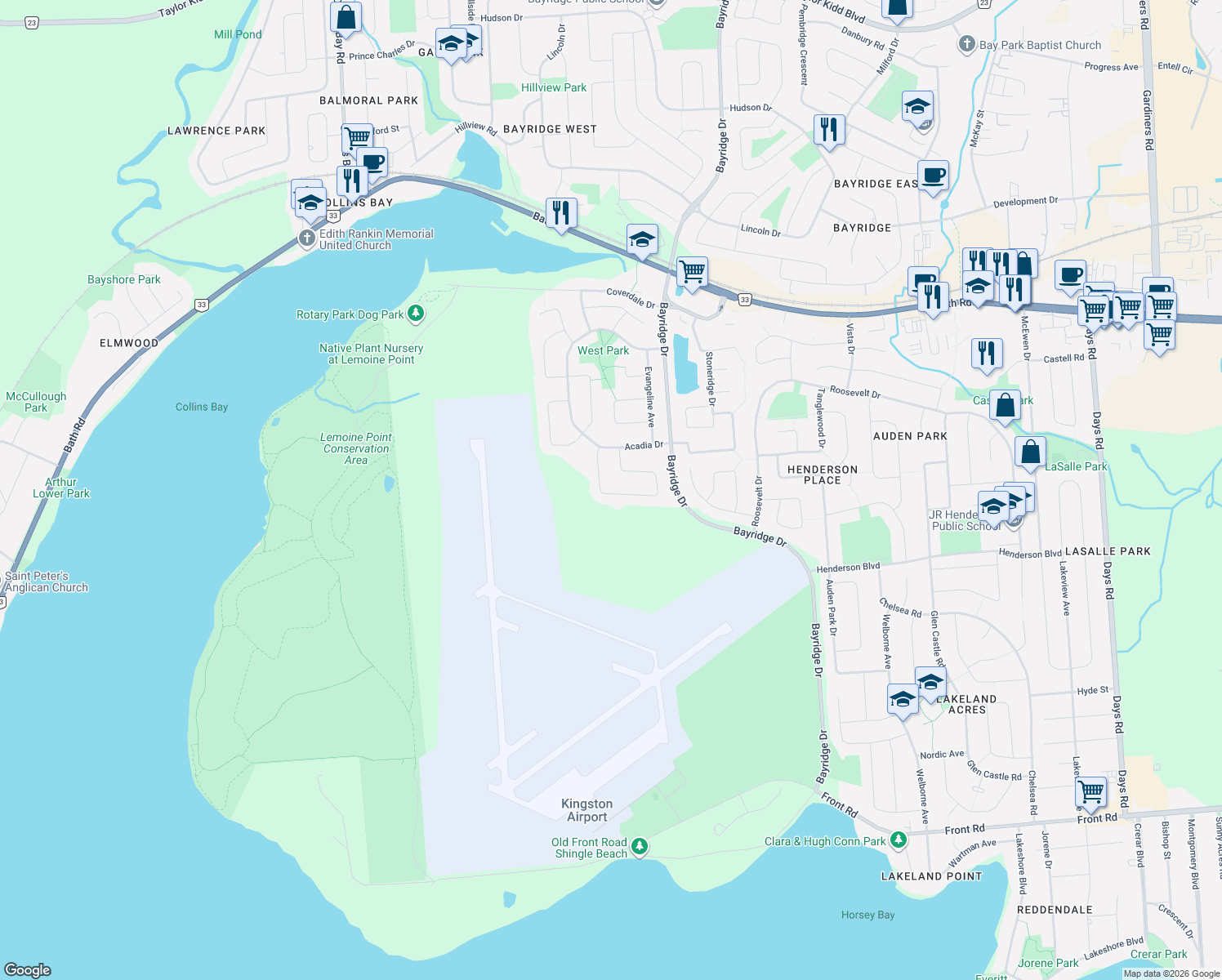
Task: Open the restaurant marker next to Castell Rd
Action: click(x=987, y=354)
